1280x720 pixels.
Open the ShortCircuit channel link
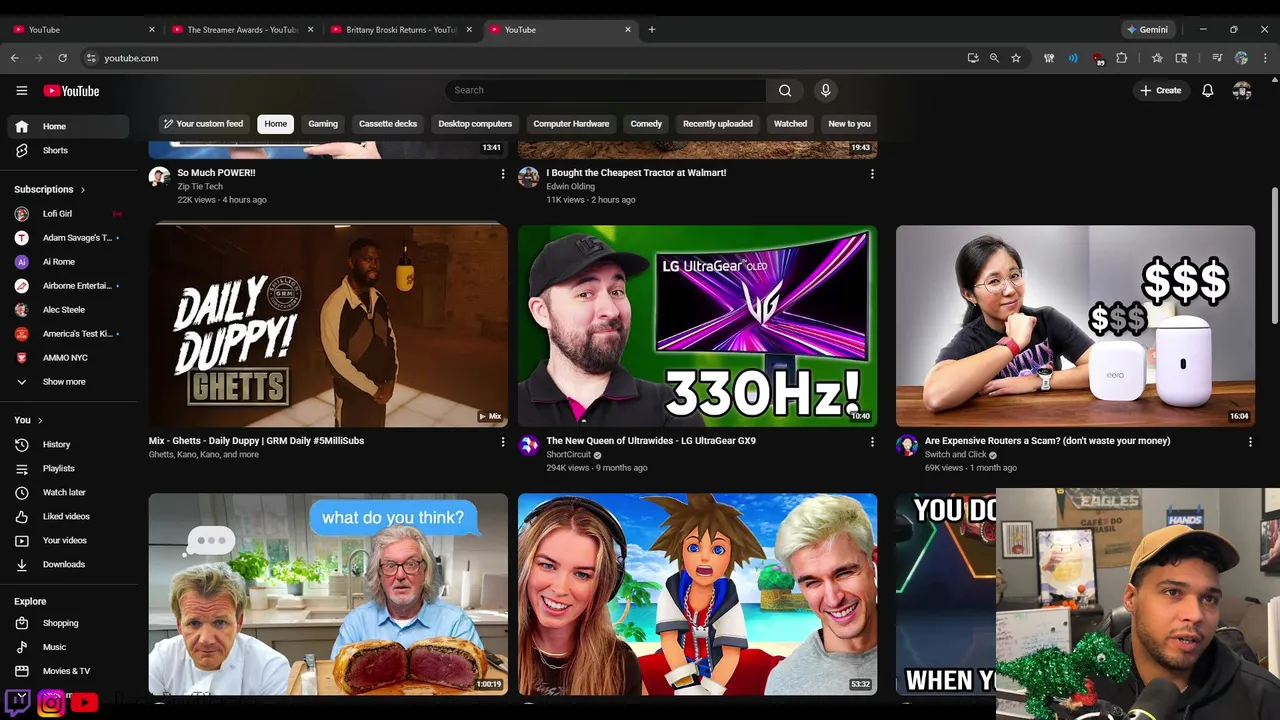[568, 455]
